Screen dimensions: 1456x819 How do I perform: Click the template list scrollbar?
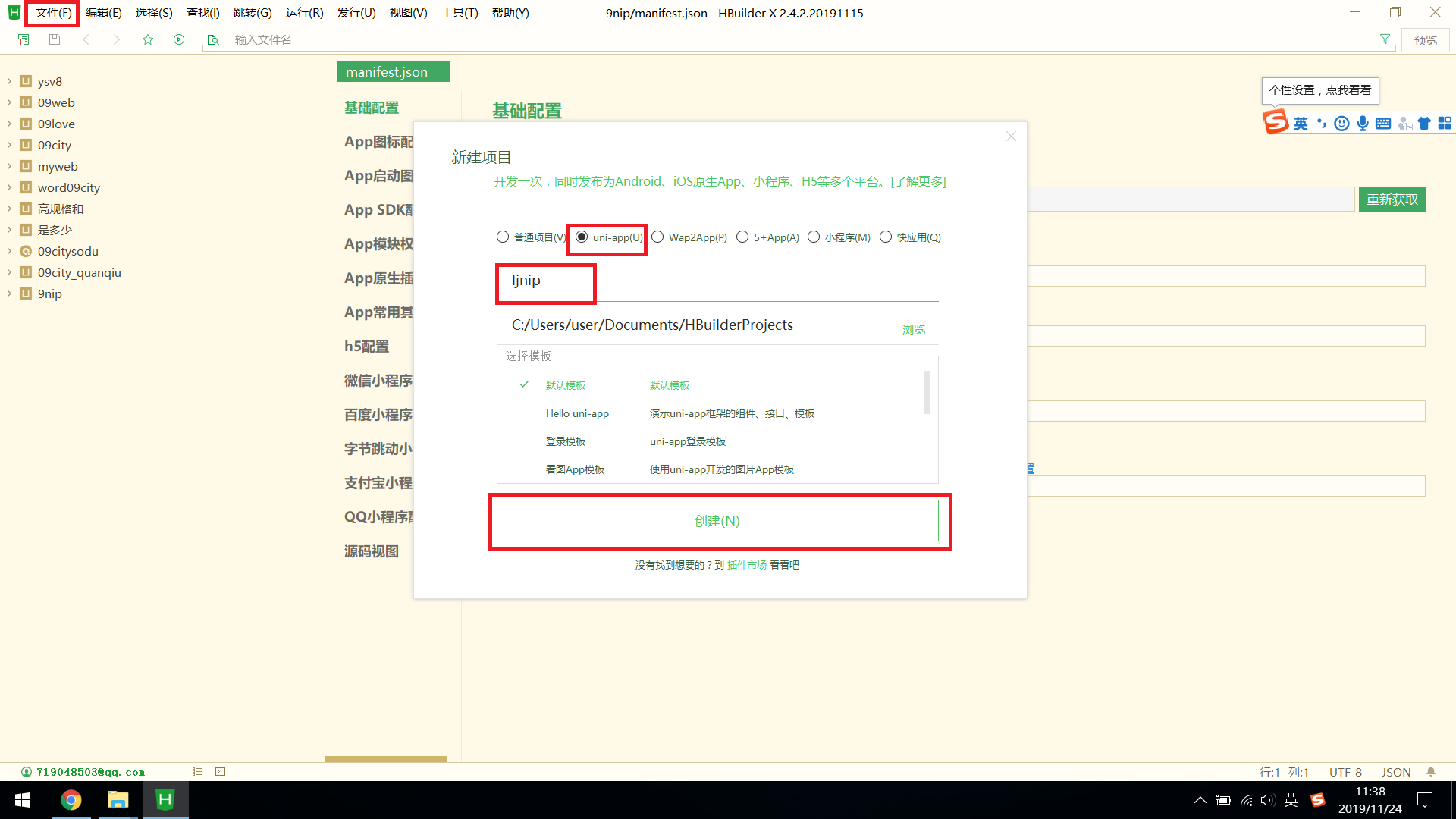926,392
